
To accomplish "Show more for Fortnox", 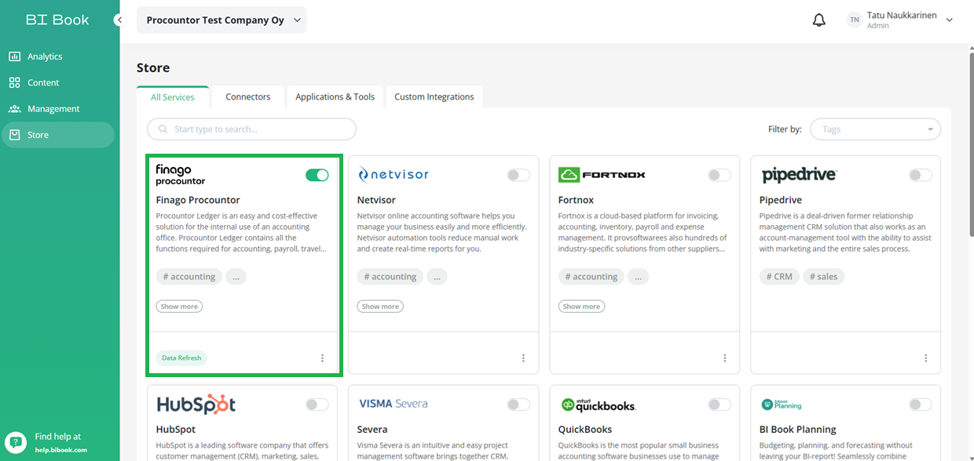I will [x=581, y=306].
